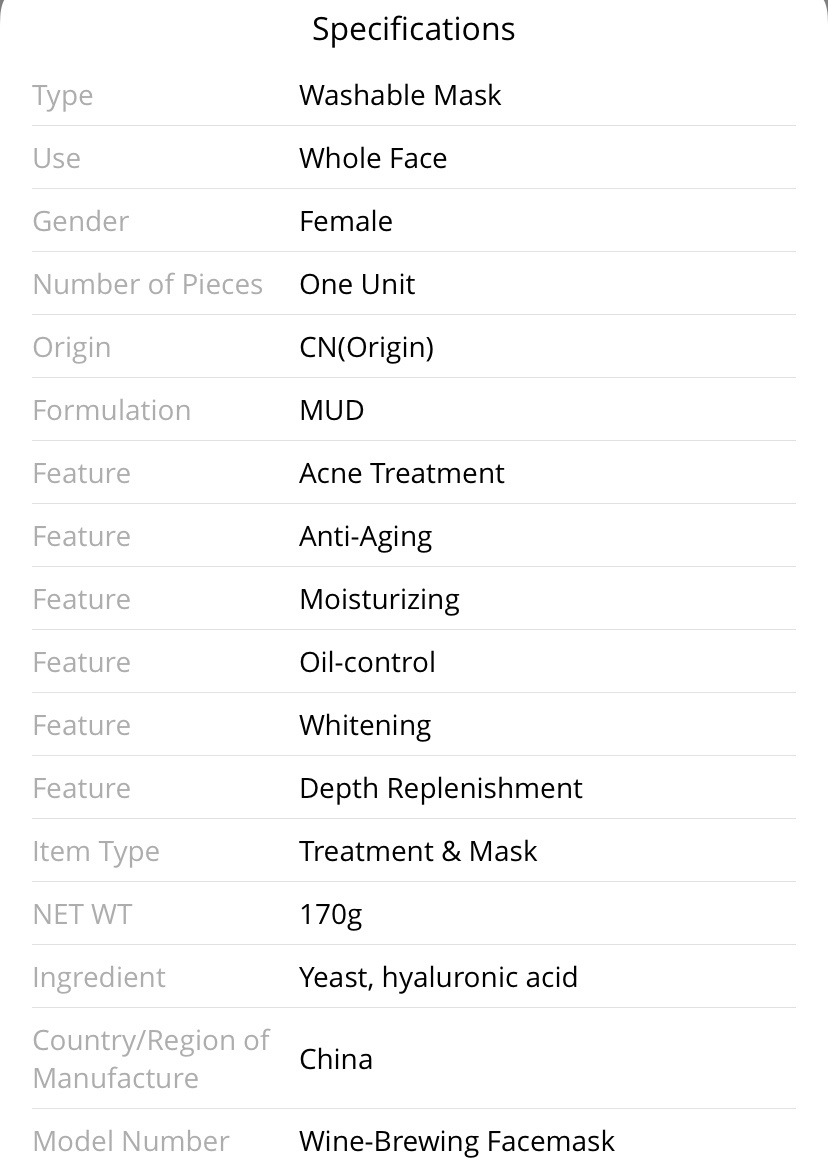The height and width of the screenshot is (1165, 828).
Task: Tap the Female gender value
Action: [x=346, y=221]
